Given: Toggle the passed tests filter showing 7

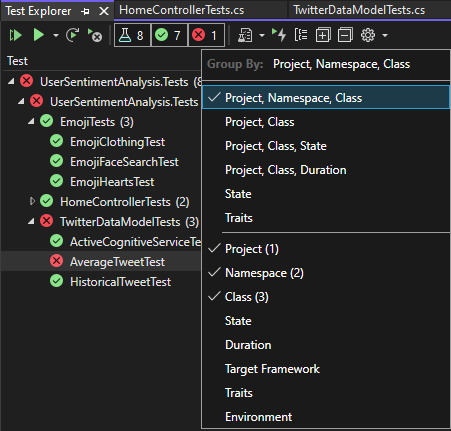Looking at the screenshot, I should pos(170,35).
